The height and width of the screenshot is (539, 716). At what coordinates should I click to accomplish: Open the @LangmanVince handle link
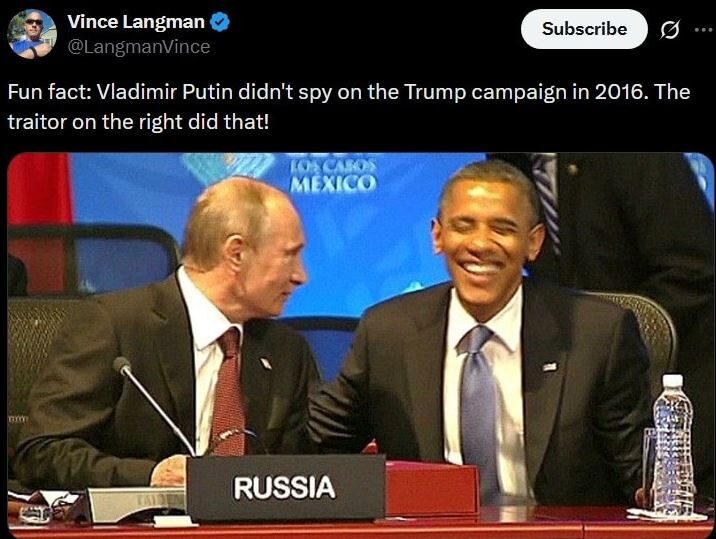click(139, 47)
